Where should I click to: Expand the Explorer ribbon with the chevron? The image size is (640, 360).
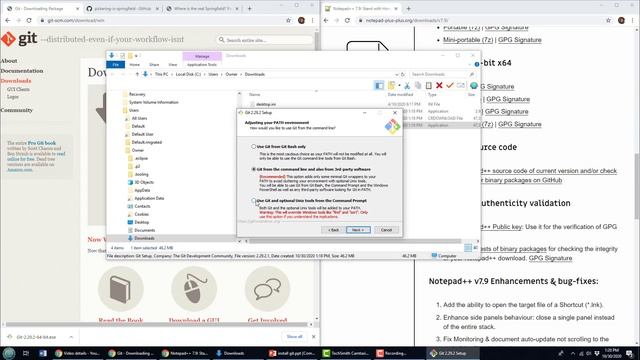coord(469,64)
